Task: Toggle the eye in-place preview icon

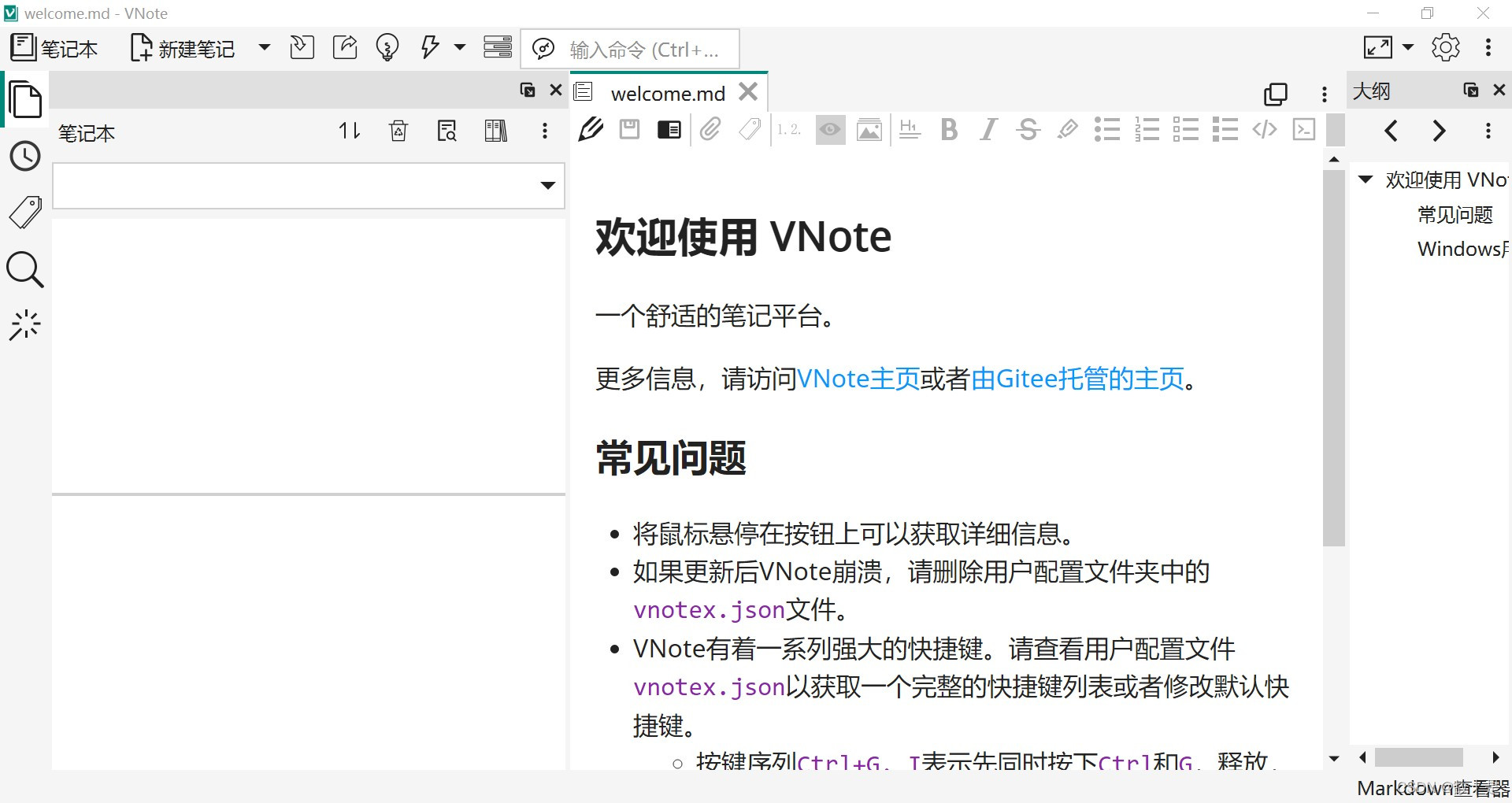Action: coord(830,129)
